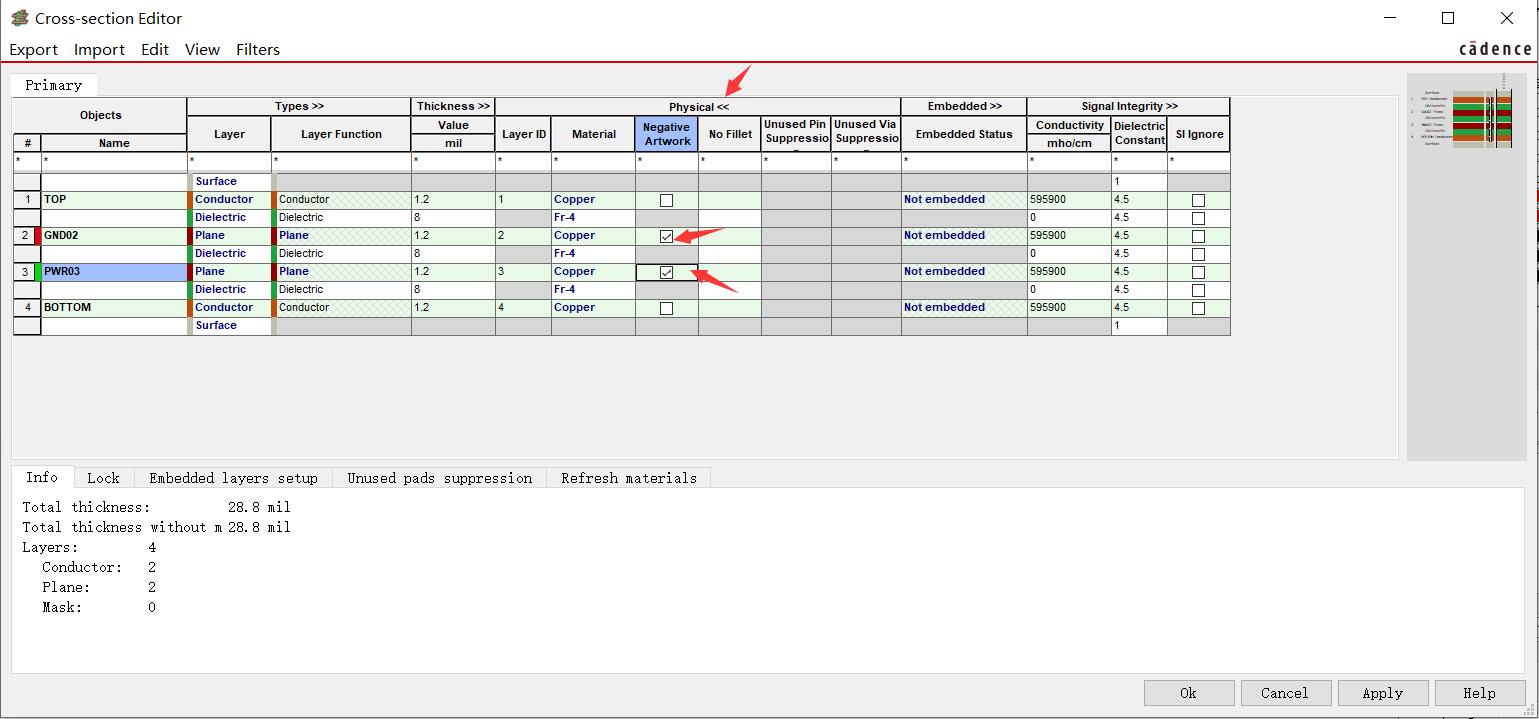
Task: Select the Primary tab
Action: pos(53,85)
